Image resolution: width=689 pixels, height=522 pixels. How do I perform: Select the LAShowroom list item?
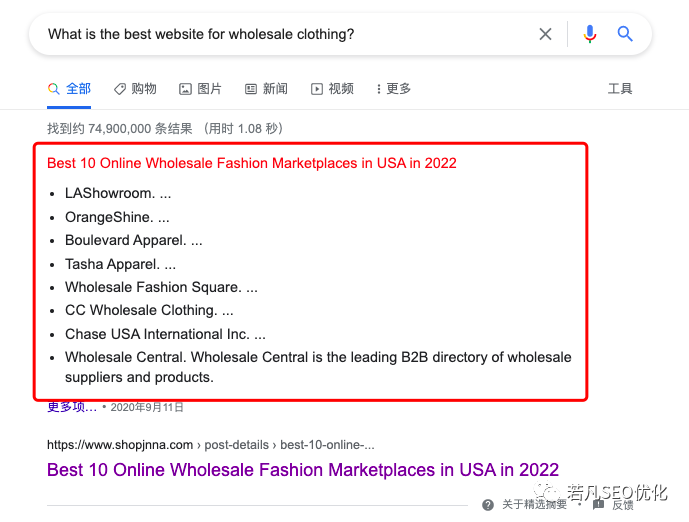tap(118, 193)
